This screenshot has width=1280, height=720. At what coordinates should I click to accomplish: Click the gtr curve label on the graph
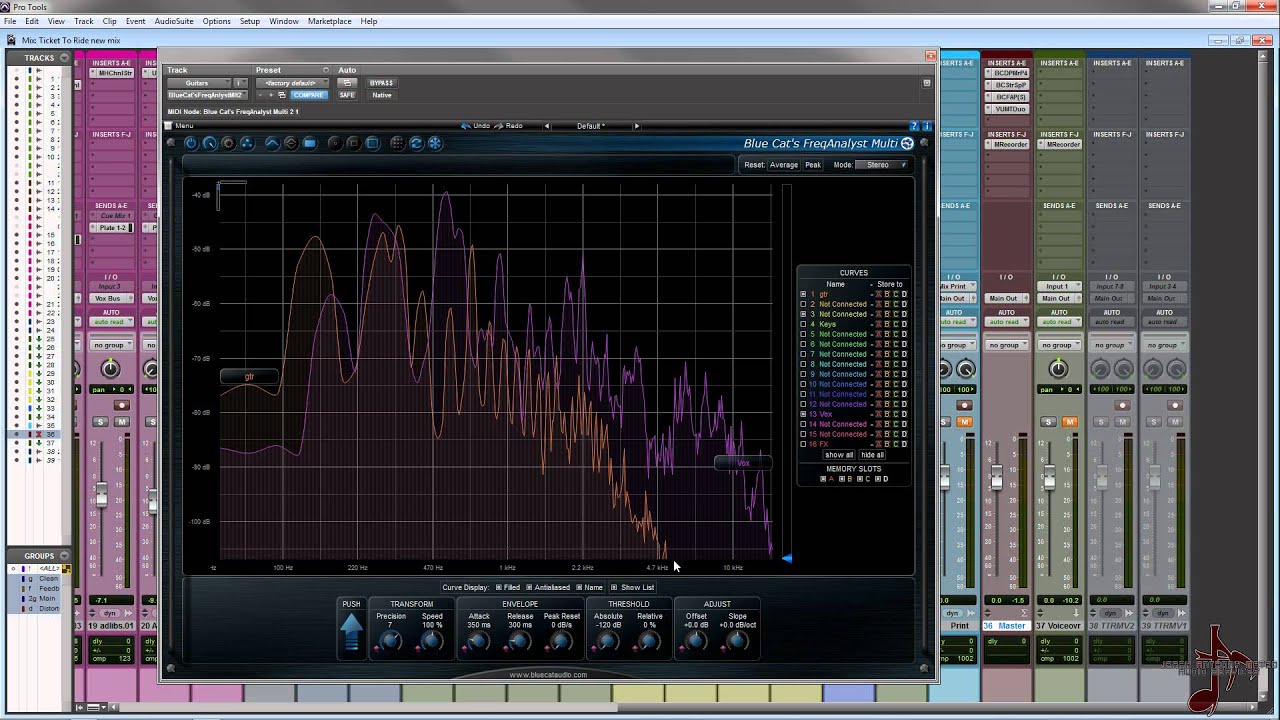(x=249, y=377)
